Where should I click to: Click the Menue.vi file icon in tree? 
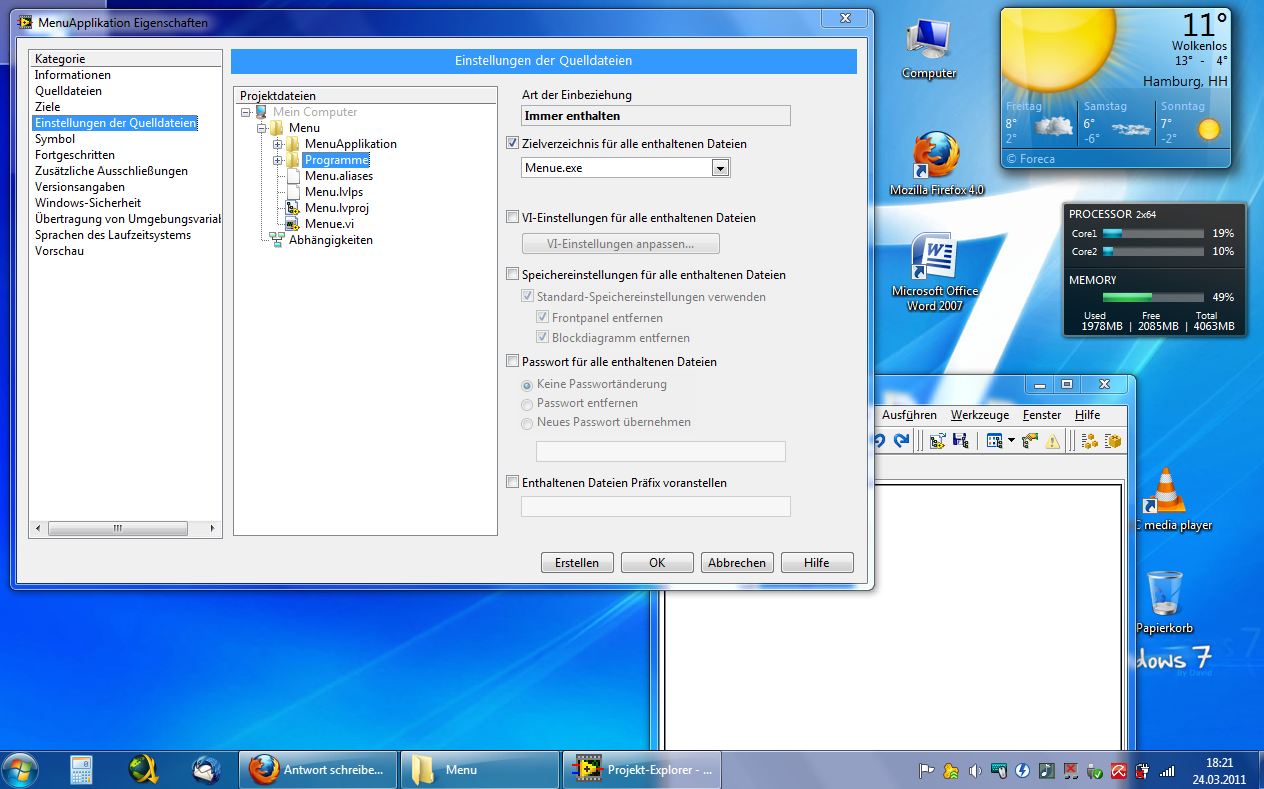(293, 224)
